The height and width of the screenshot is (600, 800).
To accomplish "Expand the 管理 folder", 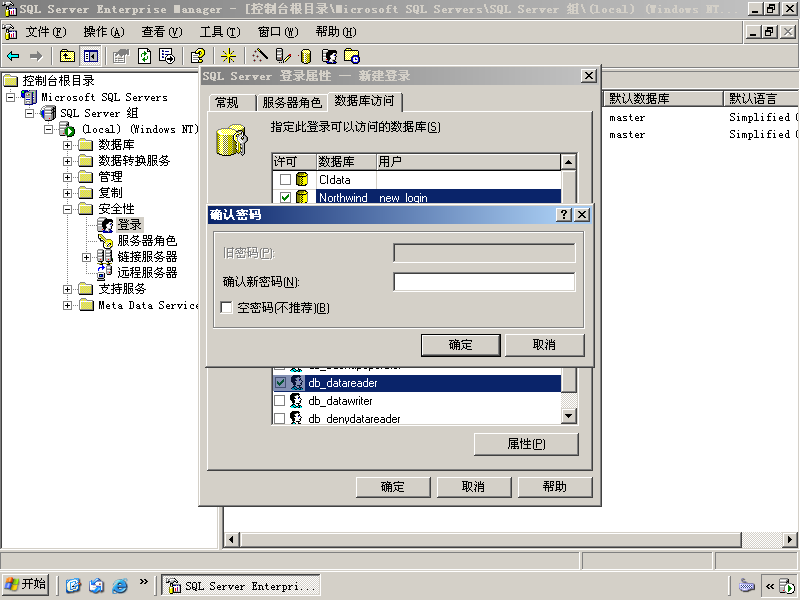I will pyautogui.click(x=67, y=177).
